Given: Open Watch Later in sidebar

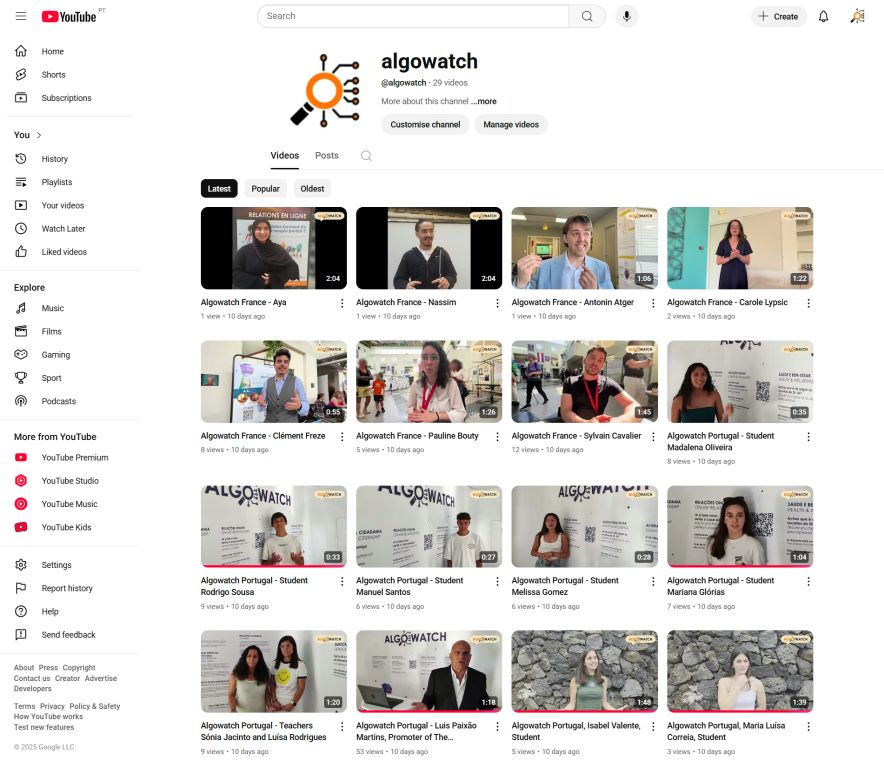Looking at the screenshot, I should click(63, 229).
